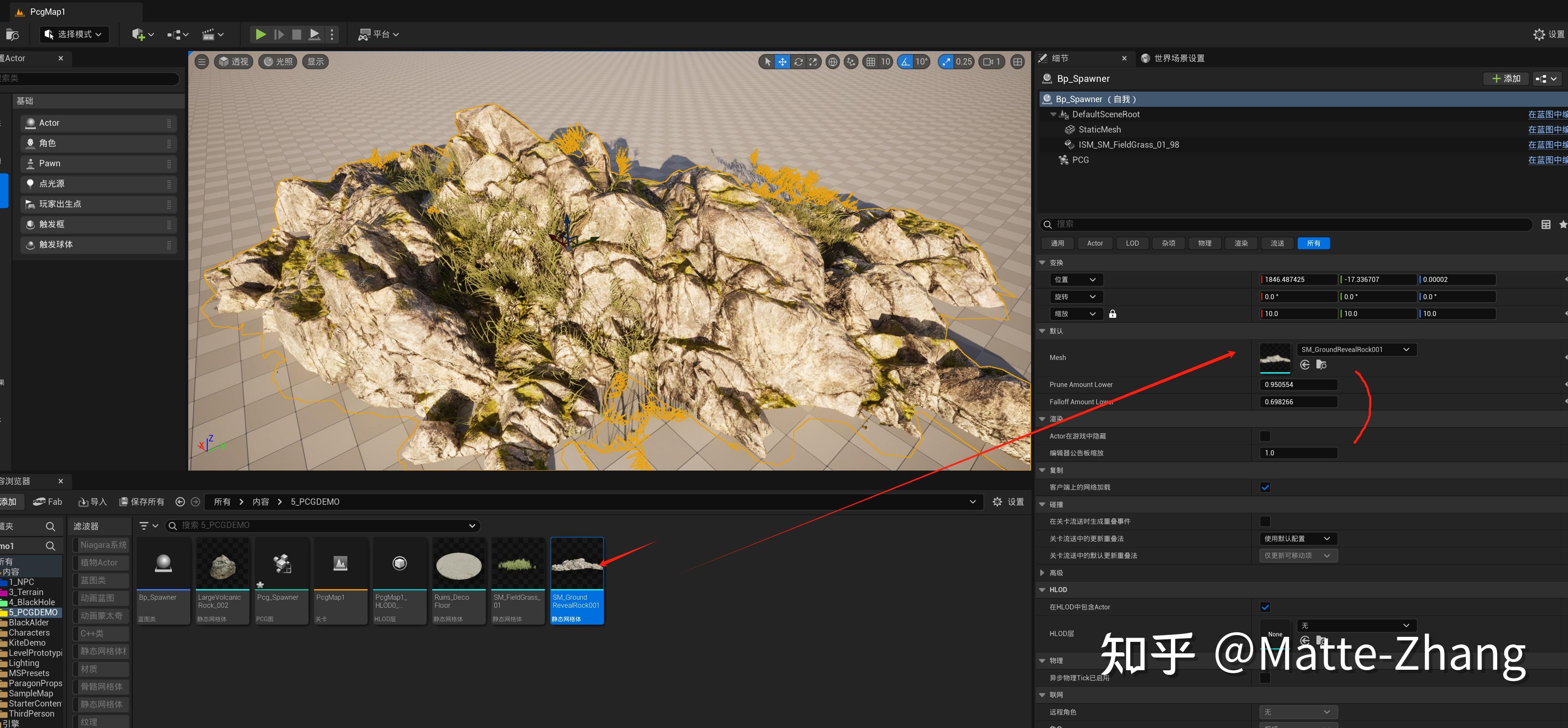Click browse-to-asset icon under Mesh

tap(1321, 365)
